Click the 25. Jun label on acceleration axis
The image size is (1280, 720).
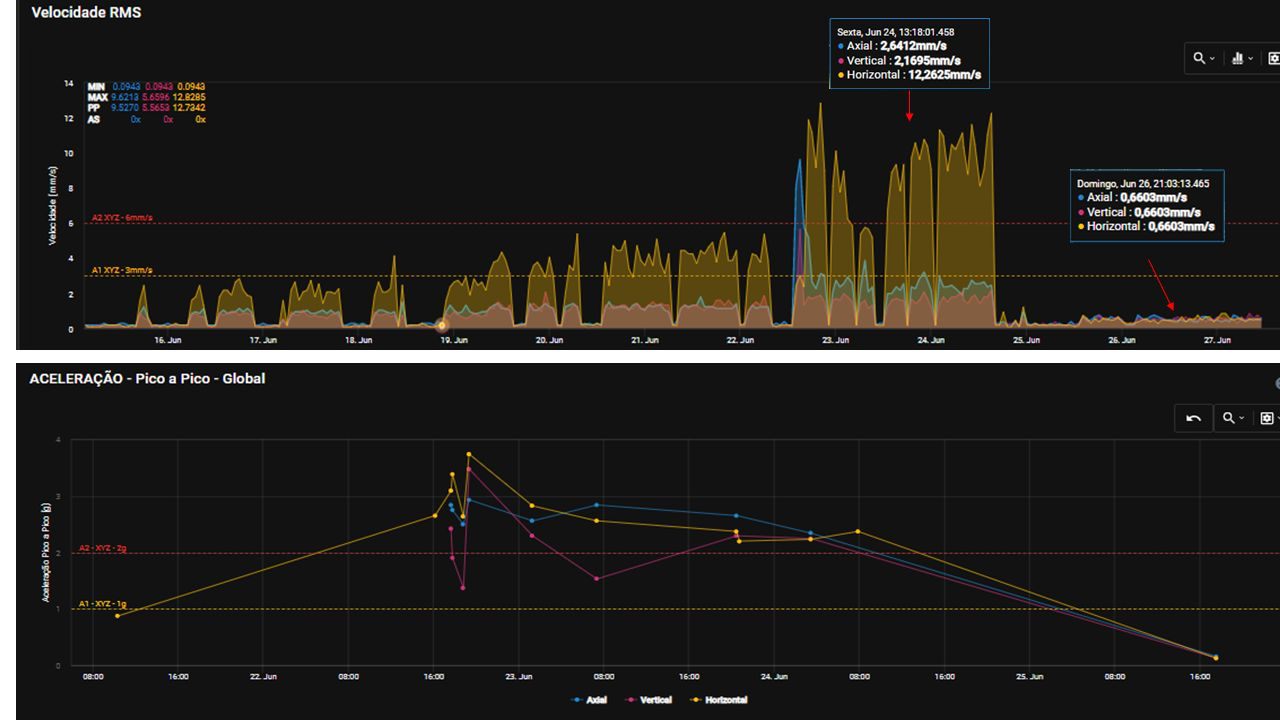[x=1029, y=676]
